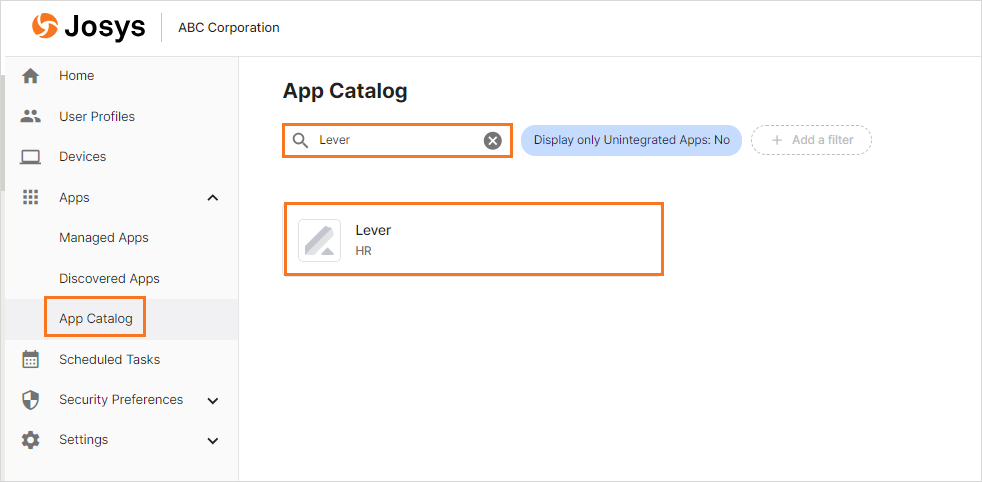Image resolution: width=982 pixels, height=482 pixels.
Task: Select App Catalog in the sidebar
Action: pos(96,319)
